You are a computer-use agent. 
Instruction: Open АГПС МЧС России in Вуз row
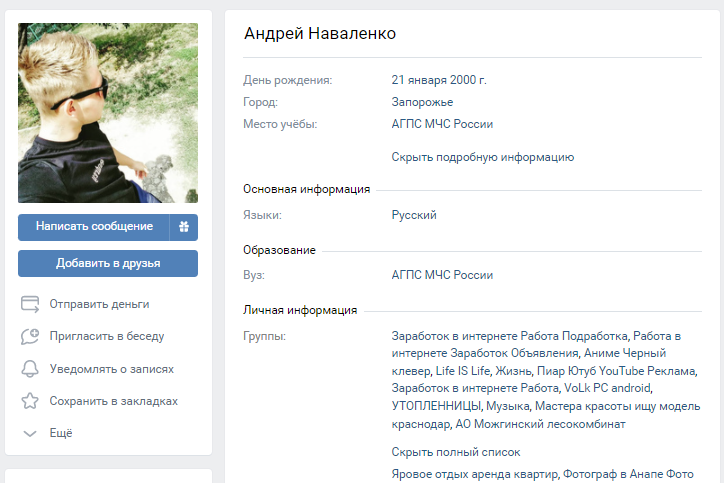coord(442,275)
